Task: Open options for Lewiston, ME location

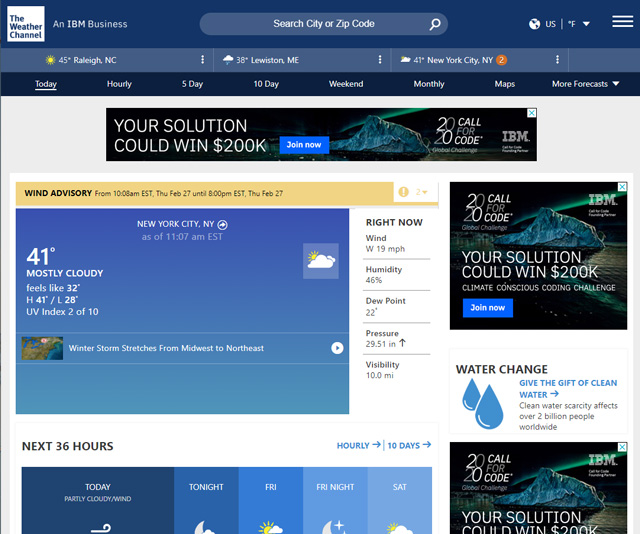Action: coord(380,60)
